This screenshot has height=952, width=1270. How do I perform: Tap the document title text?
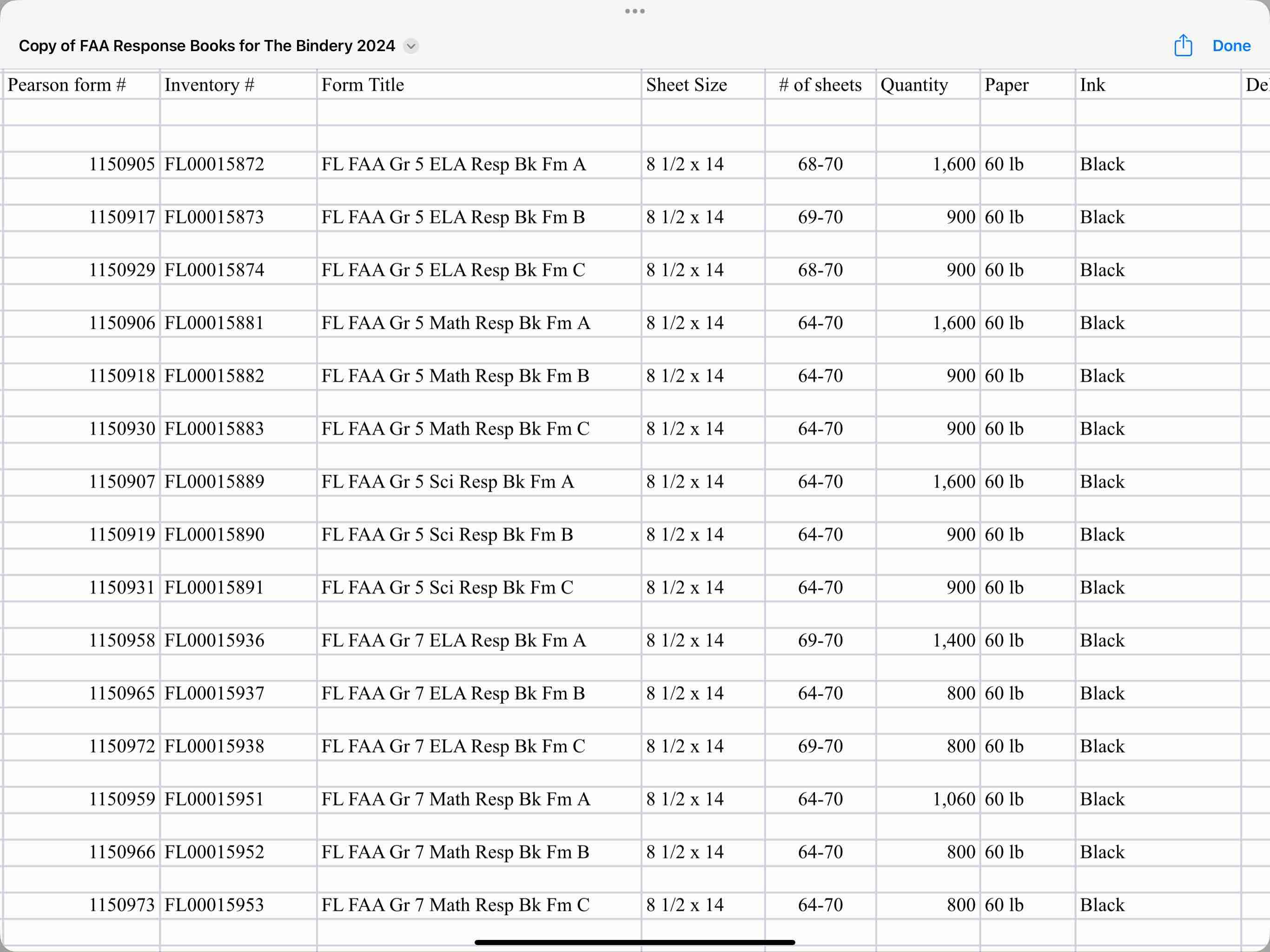tap(207, 46)
